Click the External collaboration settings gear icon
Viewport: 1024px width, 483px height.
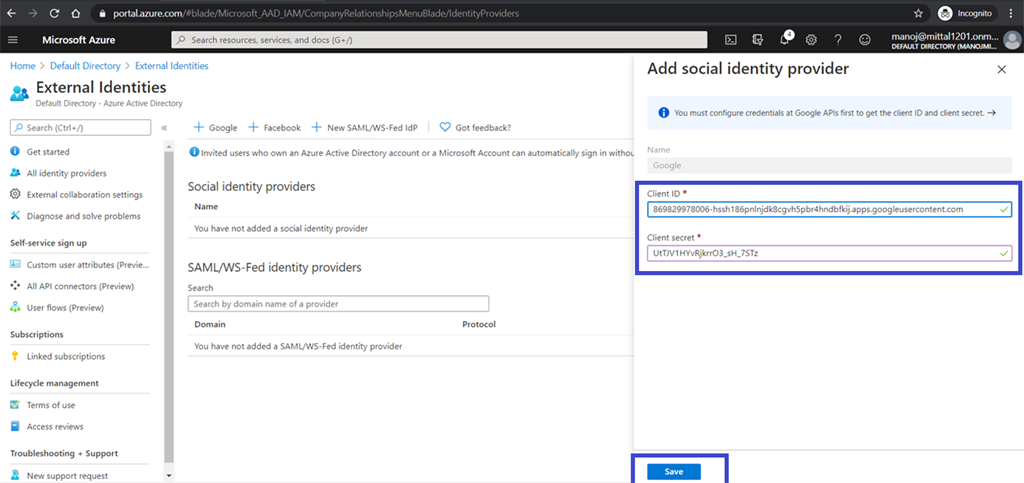[15, 195]
